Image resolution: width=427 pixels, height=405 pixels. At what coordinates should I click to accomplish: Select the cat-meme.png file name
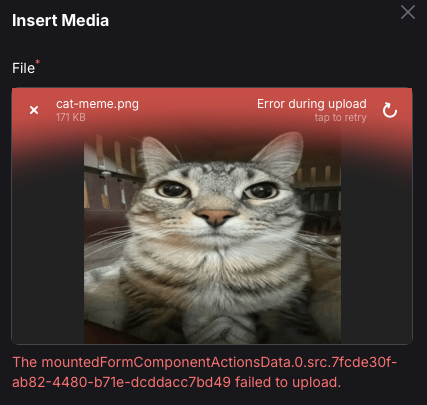click(97, 104)
